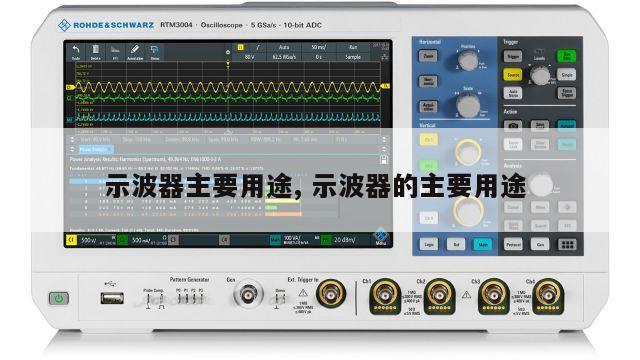This screenshot has height=360, width=640.
Task: Click the Ch2 BNC input connector
Action: (439, 296)
